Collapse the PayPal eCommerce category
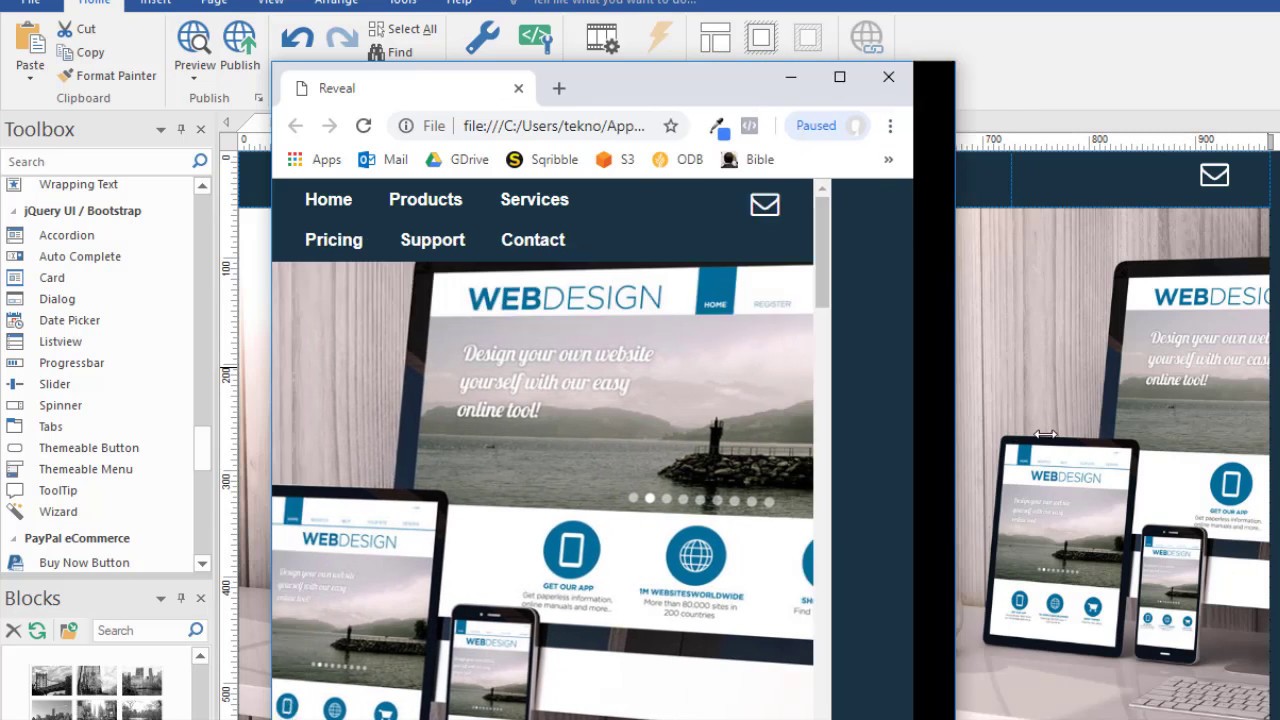 [x=14, y=538]
